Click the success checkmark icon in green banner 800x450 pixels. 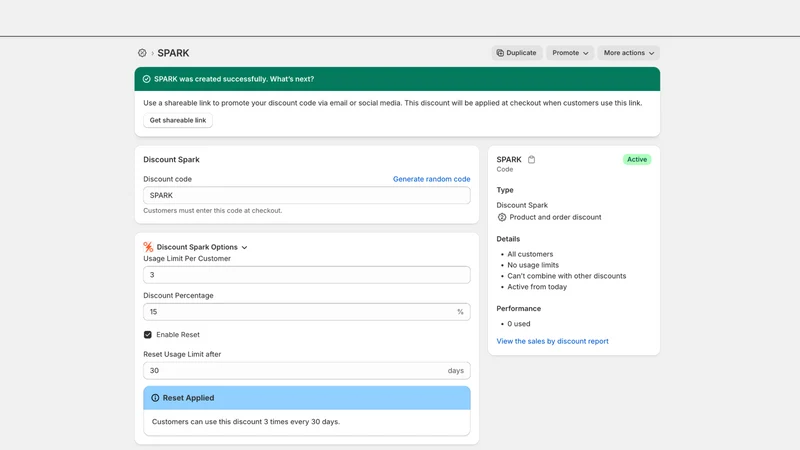click(146, 79)
